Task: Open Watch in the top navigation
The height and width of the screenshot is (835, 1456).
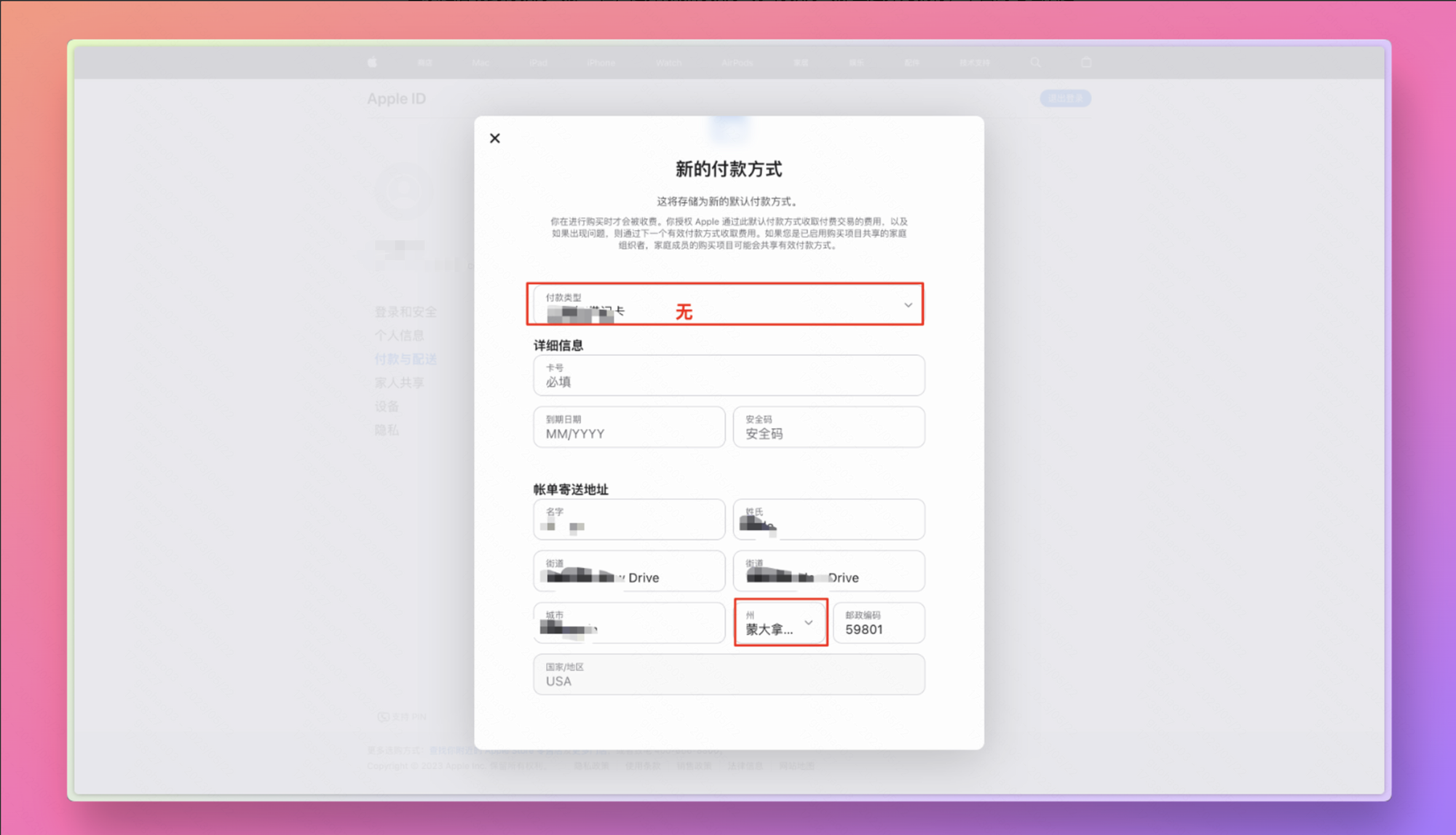Action: [668, 63]
